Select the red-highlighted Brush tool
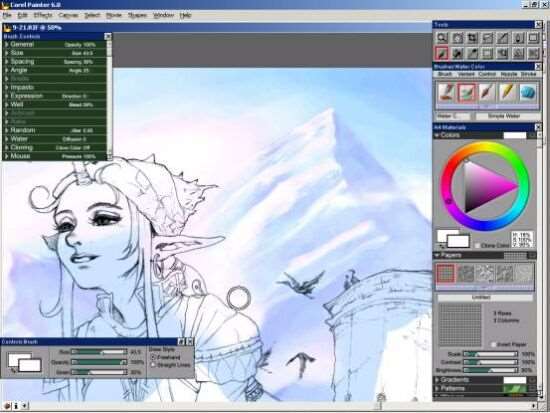 [442, 53]
